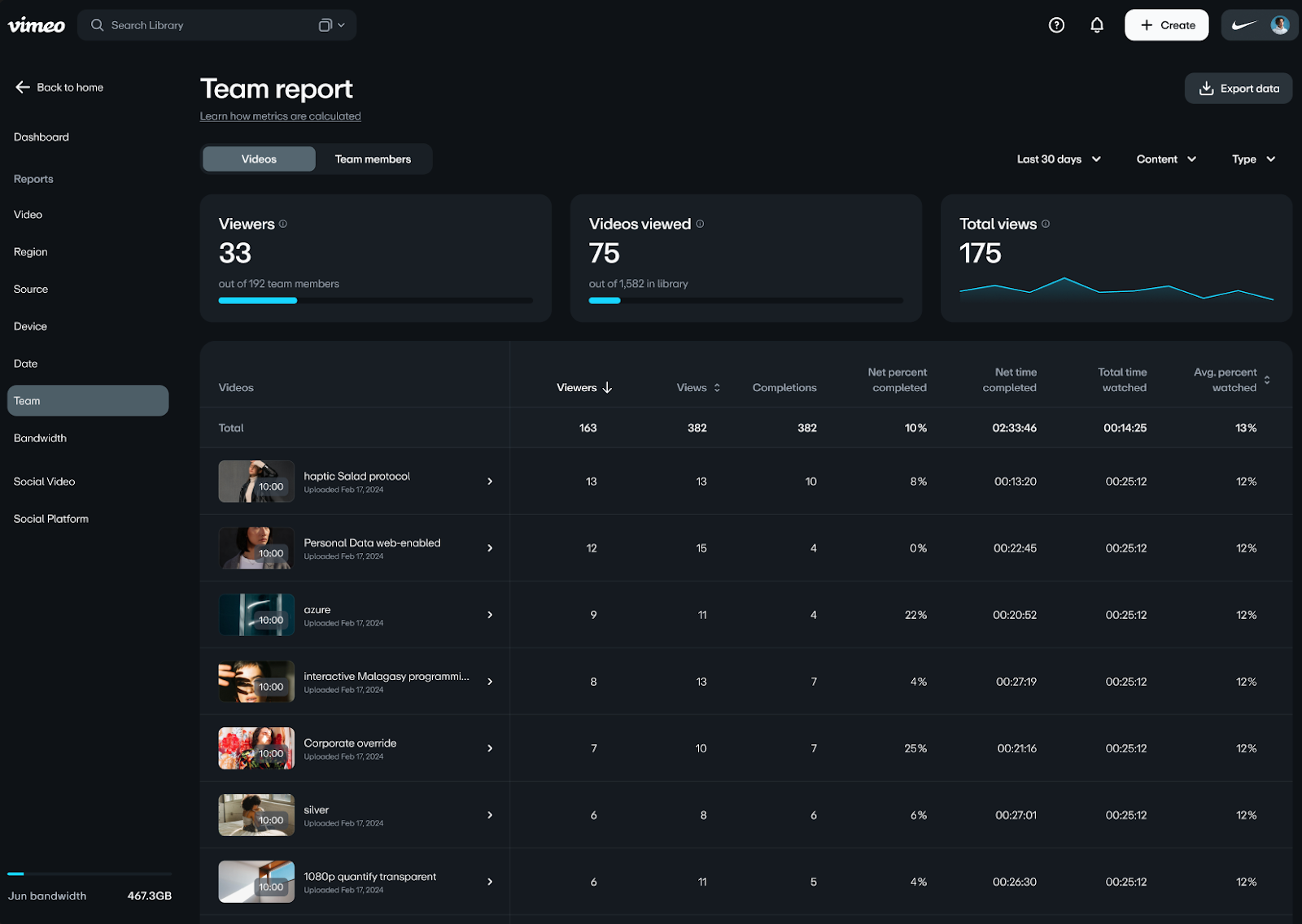Click the help question mark icon
The image size is (1302, 924).
pyautogui.click(x=1055, y=24)
